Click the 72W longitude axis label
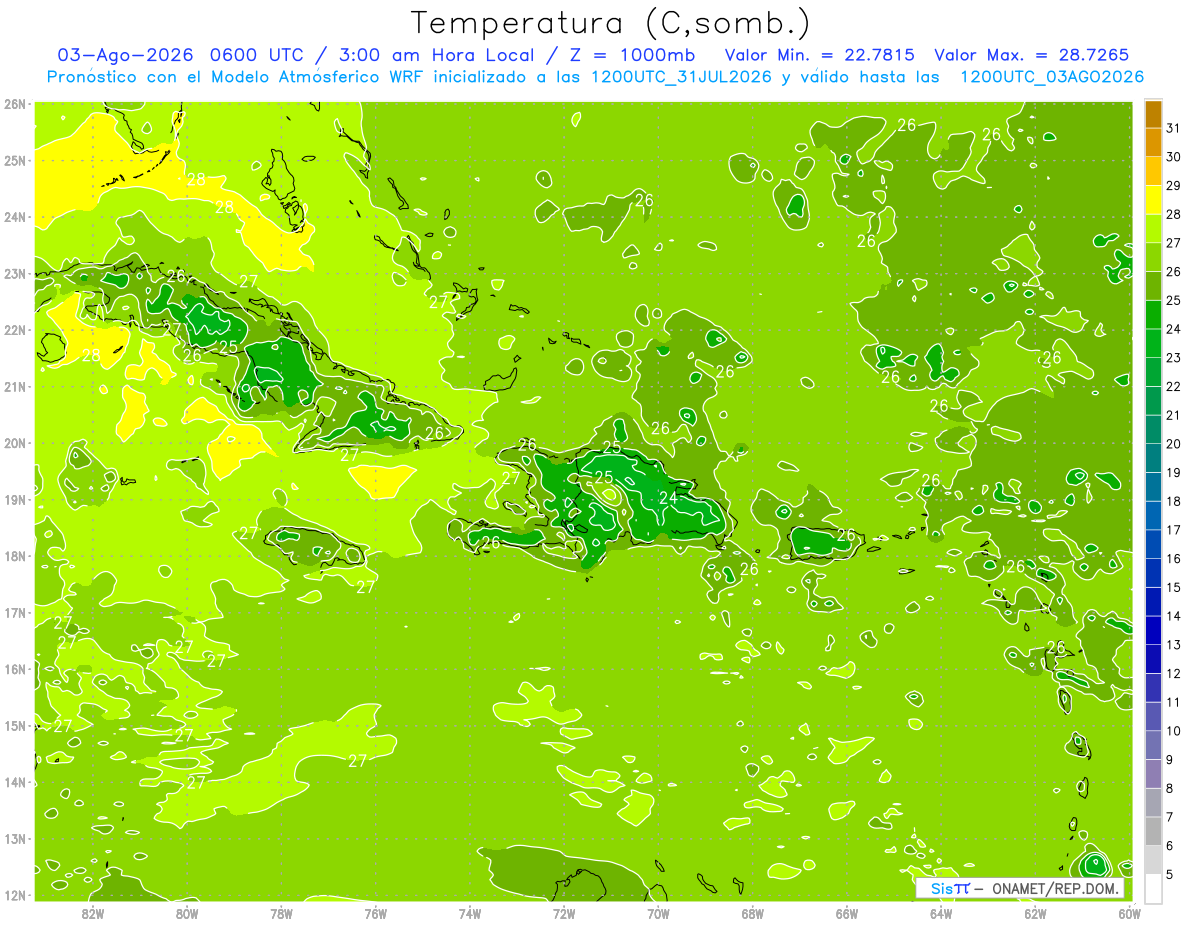 pos(564,913)
